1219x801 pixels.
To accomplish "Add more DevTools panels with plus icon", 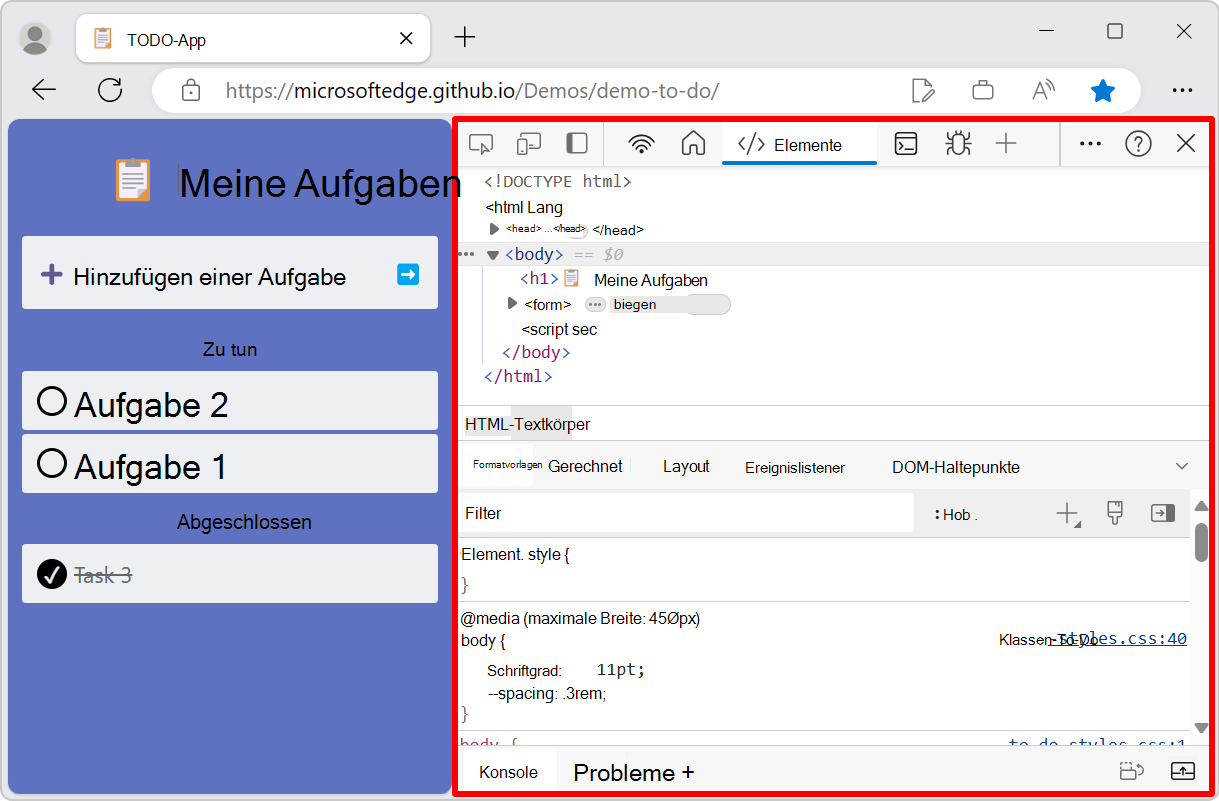I will click(1006, 143).
